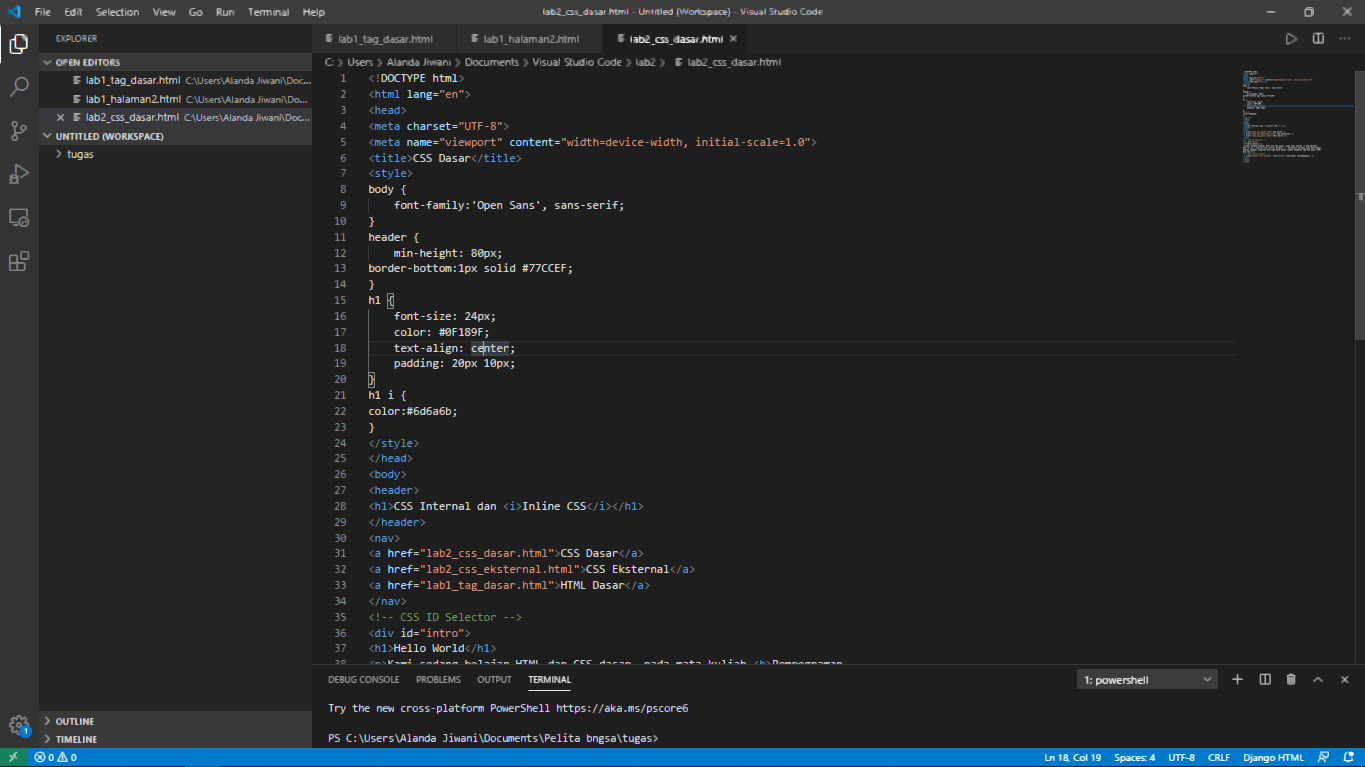Open the 1: powershell terminal dropdown

tap(1148, 680)
